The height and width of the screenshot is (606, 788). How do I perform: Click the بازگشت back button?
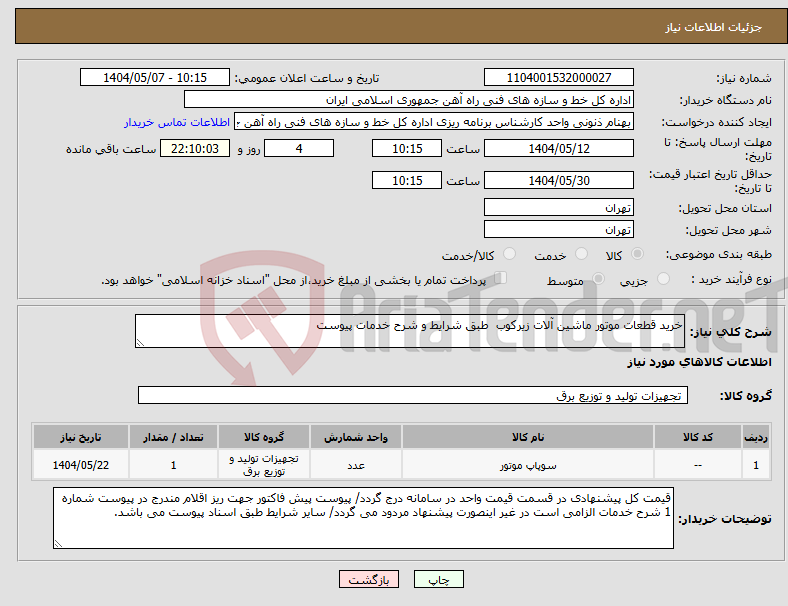368,579
